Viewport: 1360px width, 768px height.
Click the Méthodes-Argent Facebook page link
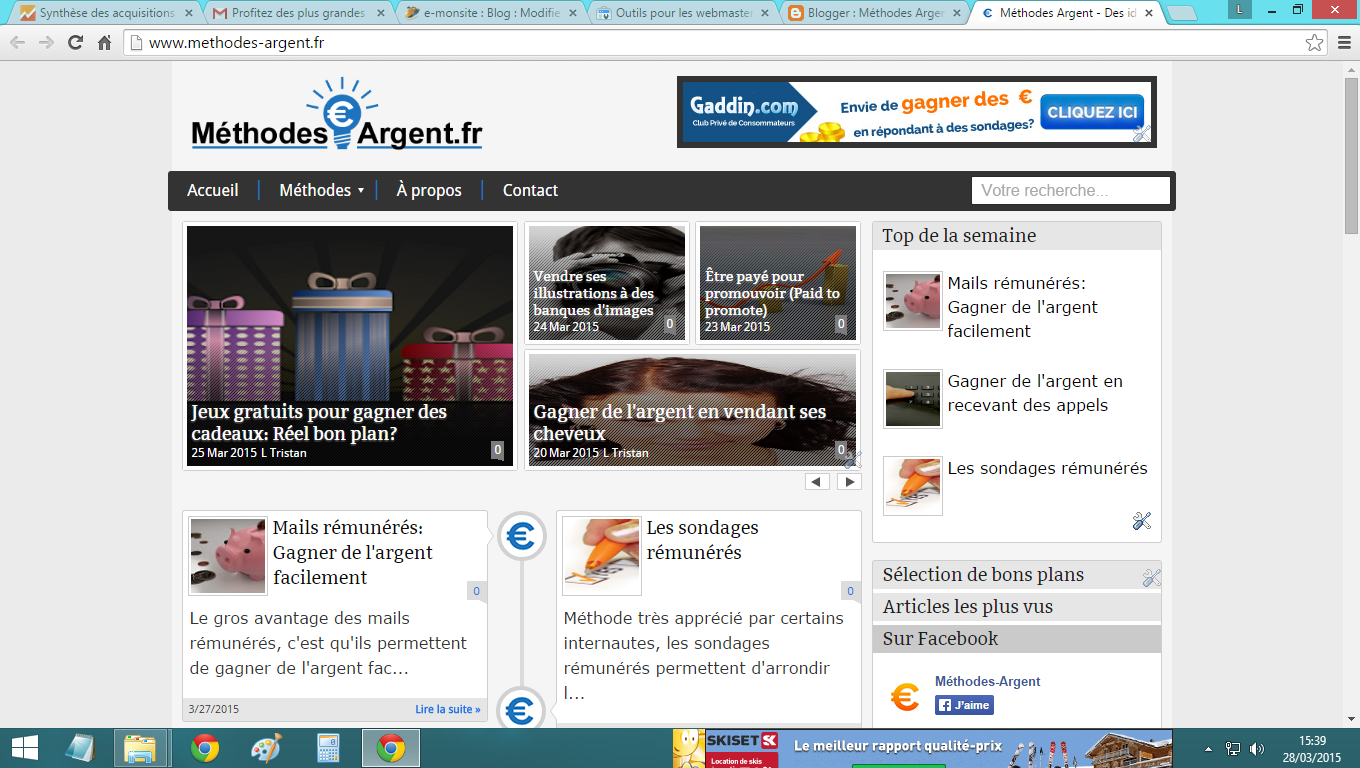pyautogui.click(x=988, y=681)
